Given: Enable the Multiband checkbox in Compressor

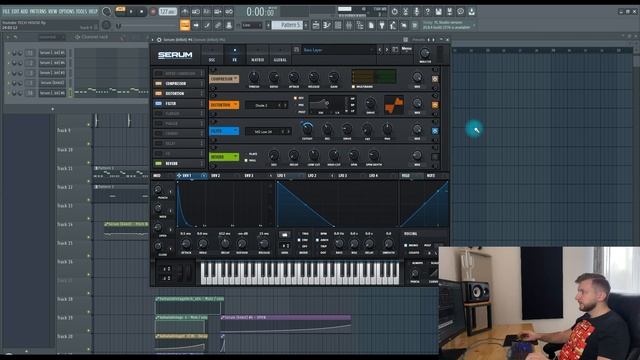Looking at the screenshot, I should point(354,87).
